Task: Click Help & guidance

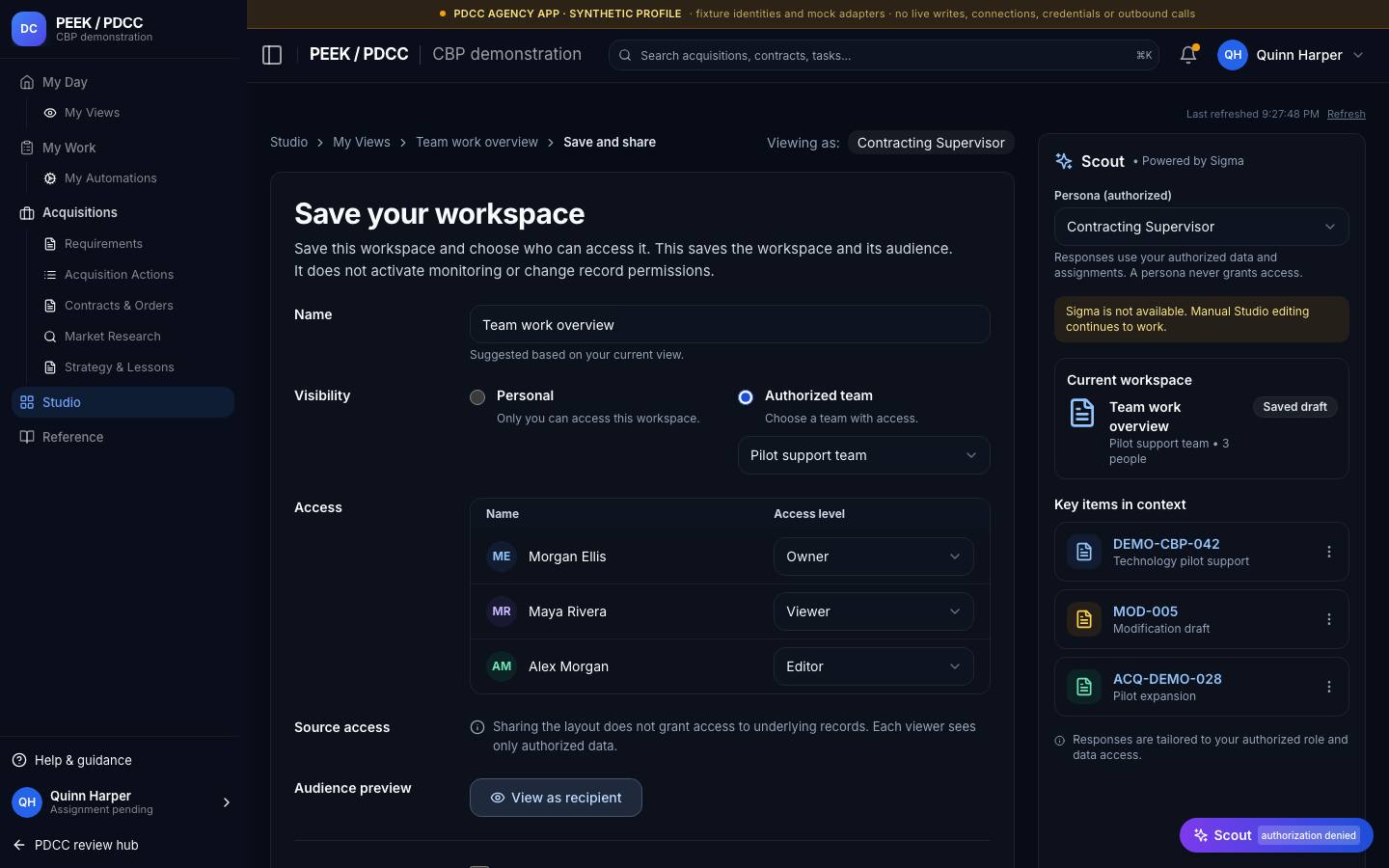Action: pos(83,760)
